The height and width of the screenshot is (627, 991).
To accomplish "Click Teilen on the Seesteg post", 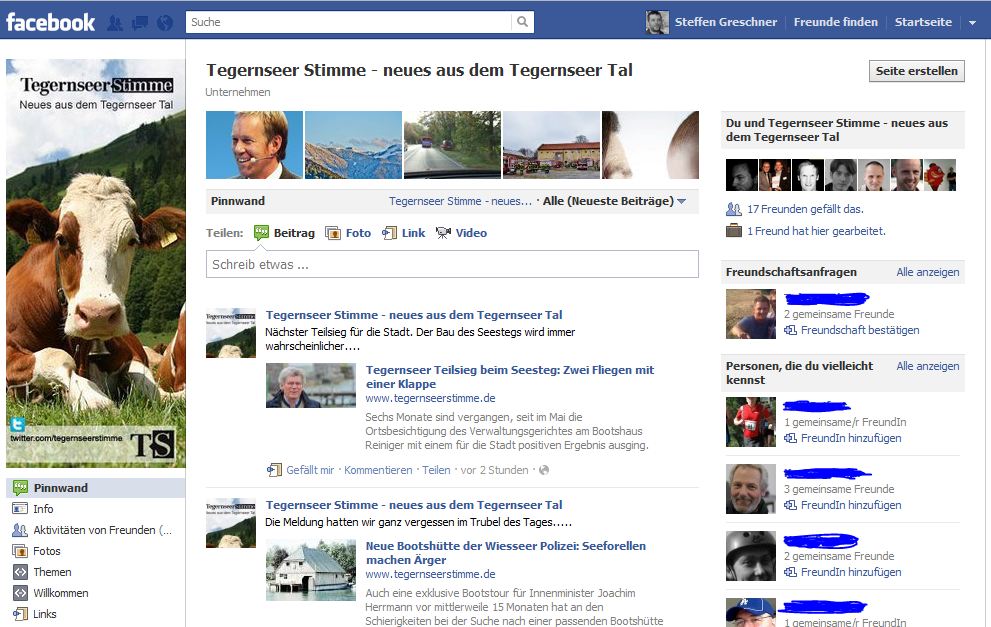I will pyautogui.click(x=436, y=470).
